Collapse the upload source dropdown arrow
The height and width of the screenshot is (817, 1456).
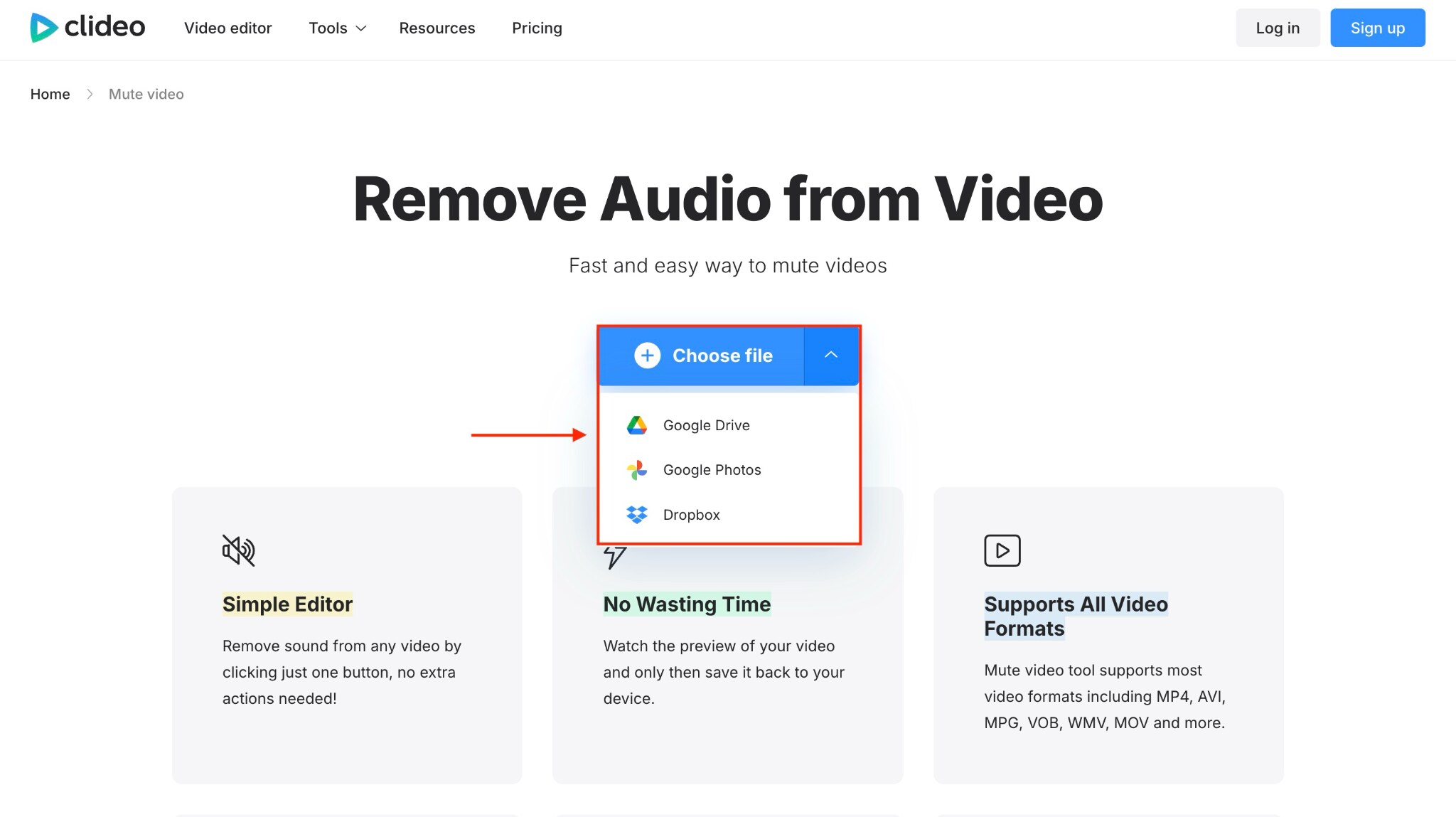point(831,356)
